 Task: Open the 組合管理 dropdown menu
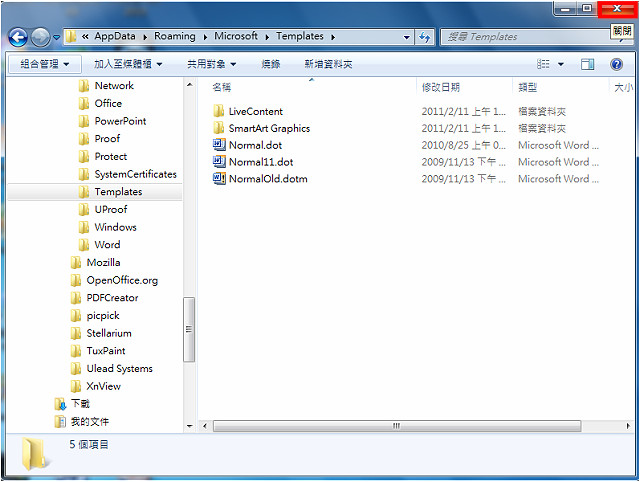(x=45, y=64)
